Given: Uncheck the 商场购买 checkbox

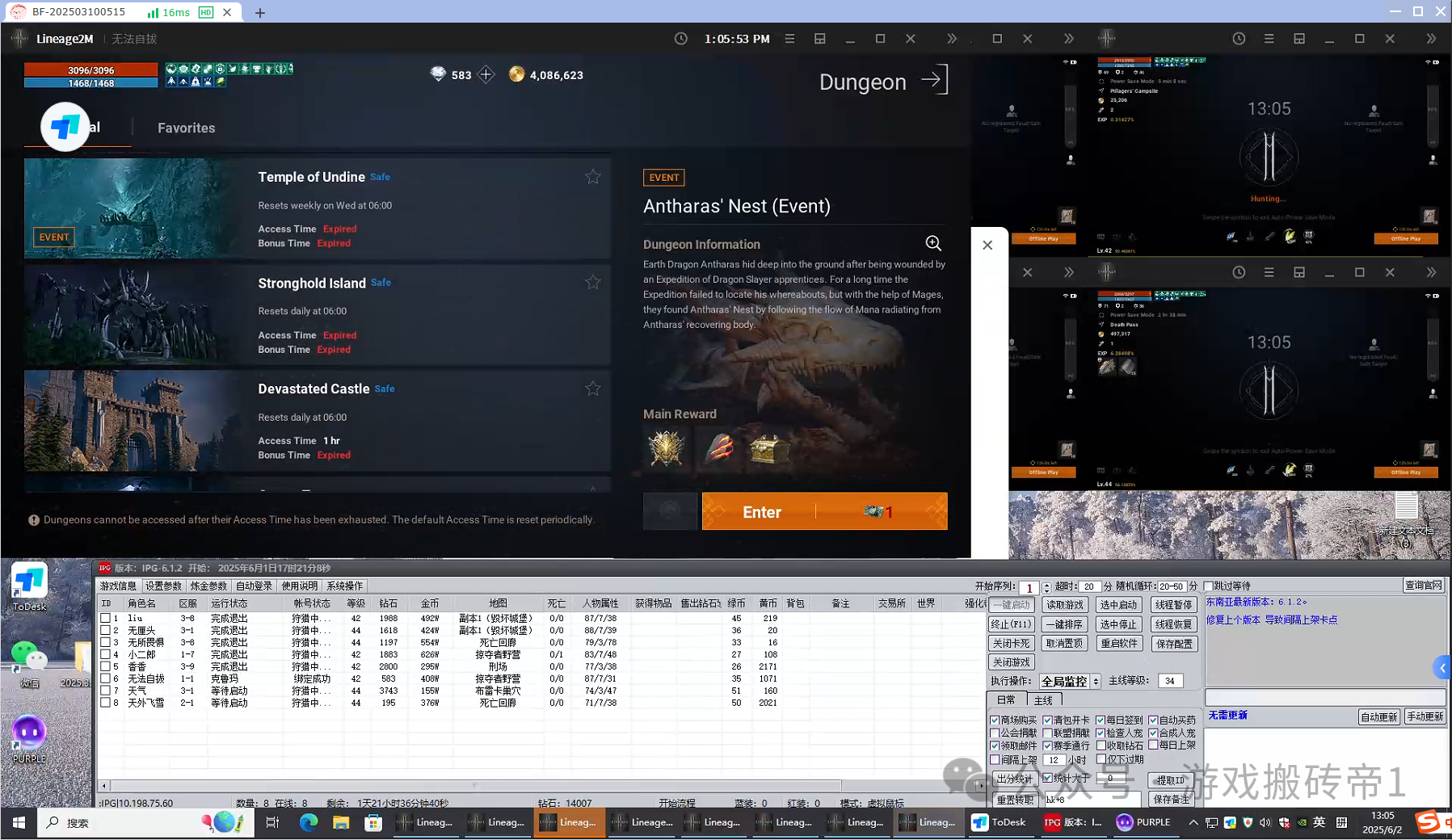Looking at the screenshot, I should click(995, 720).
